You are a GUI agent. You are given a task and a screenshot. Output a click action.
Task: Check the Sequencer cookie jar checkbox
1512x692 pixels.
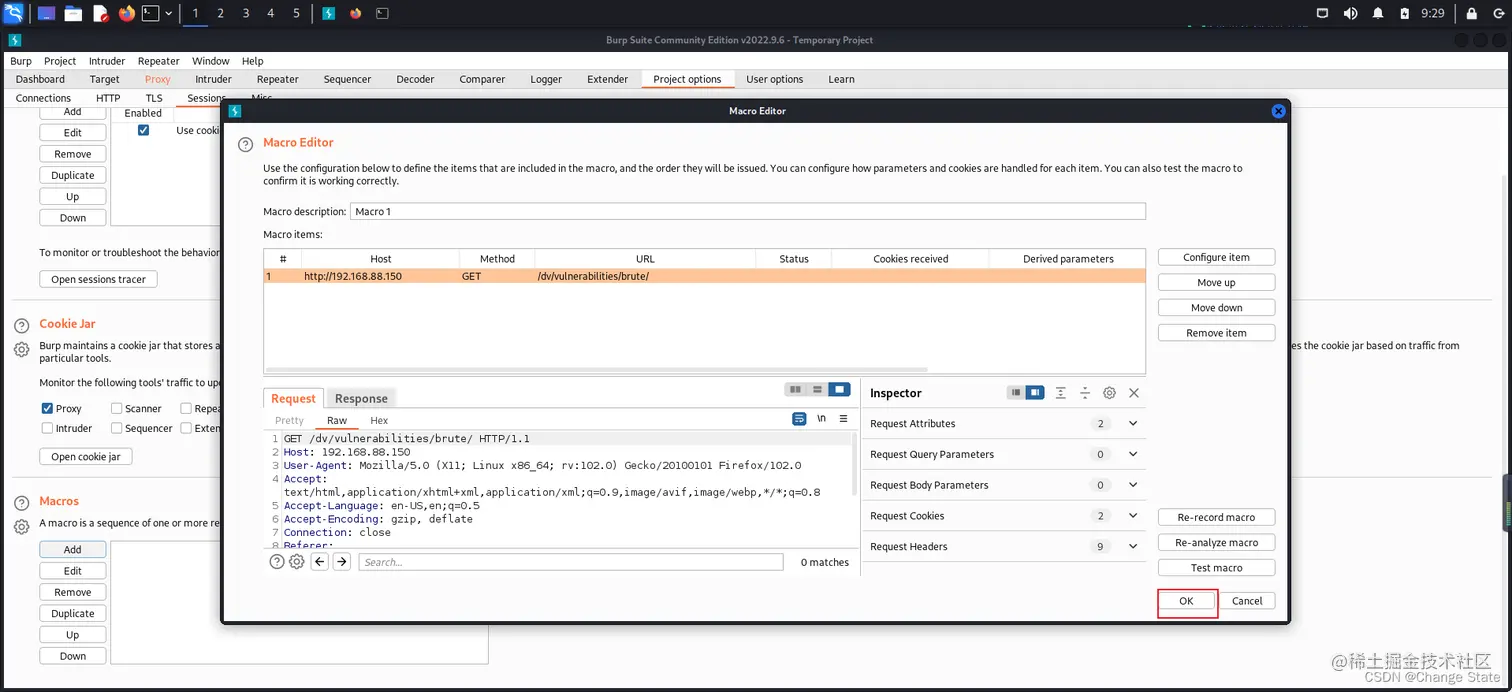click(117, 428)
